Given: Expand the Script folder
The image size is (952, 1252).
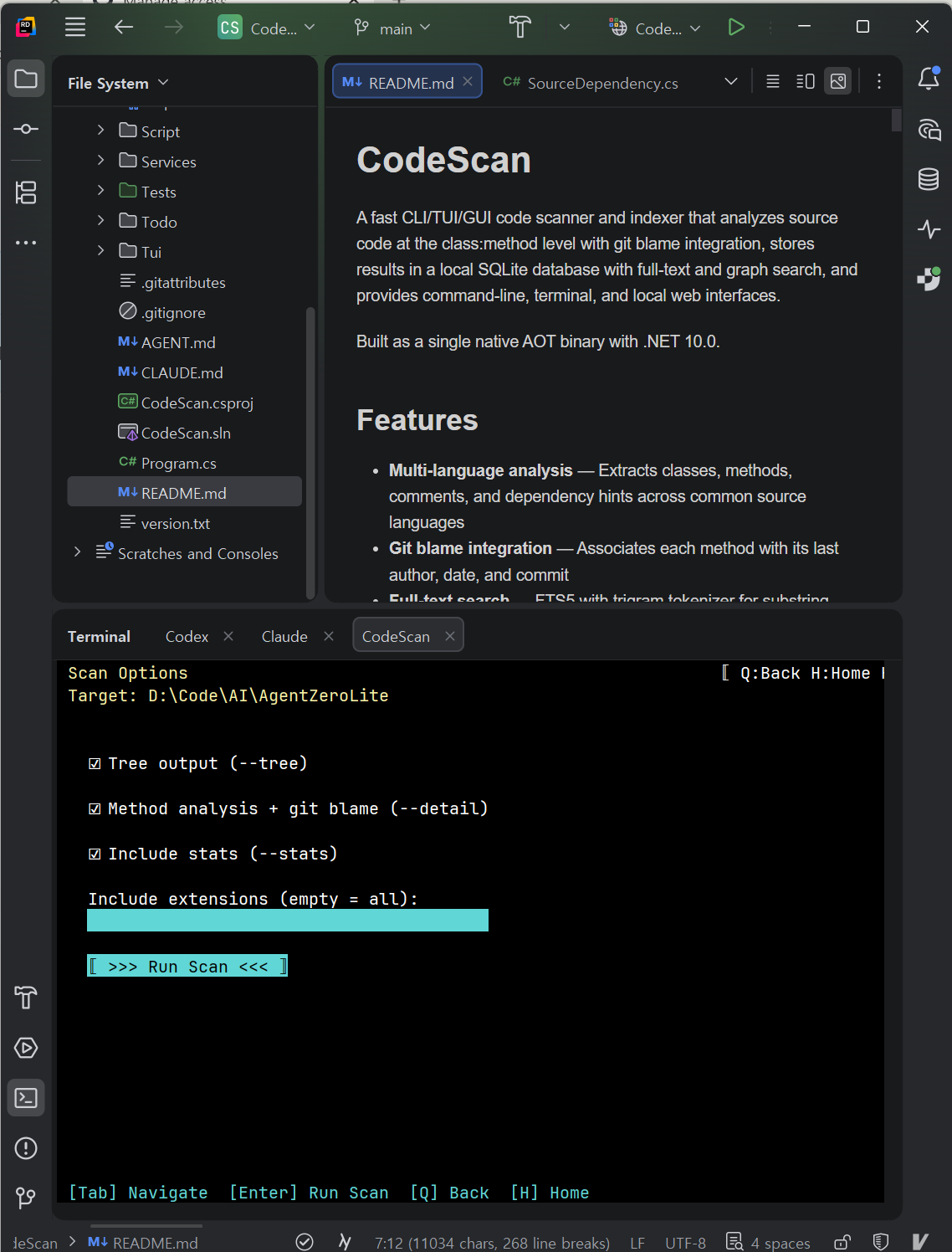Looking at the screenshot, I should pyautogui.click(x=100, y=130).
